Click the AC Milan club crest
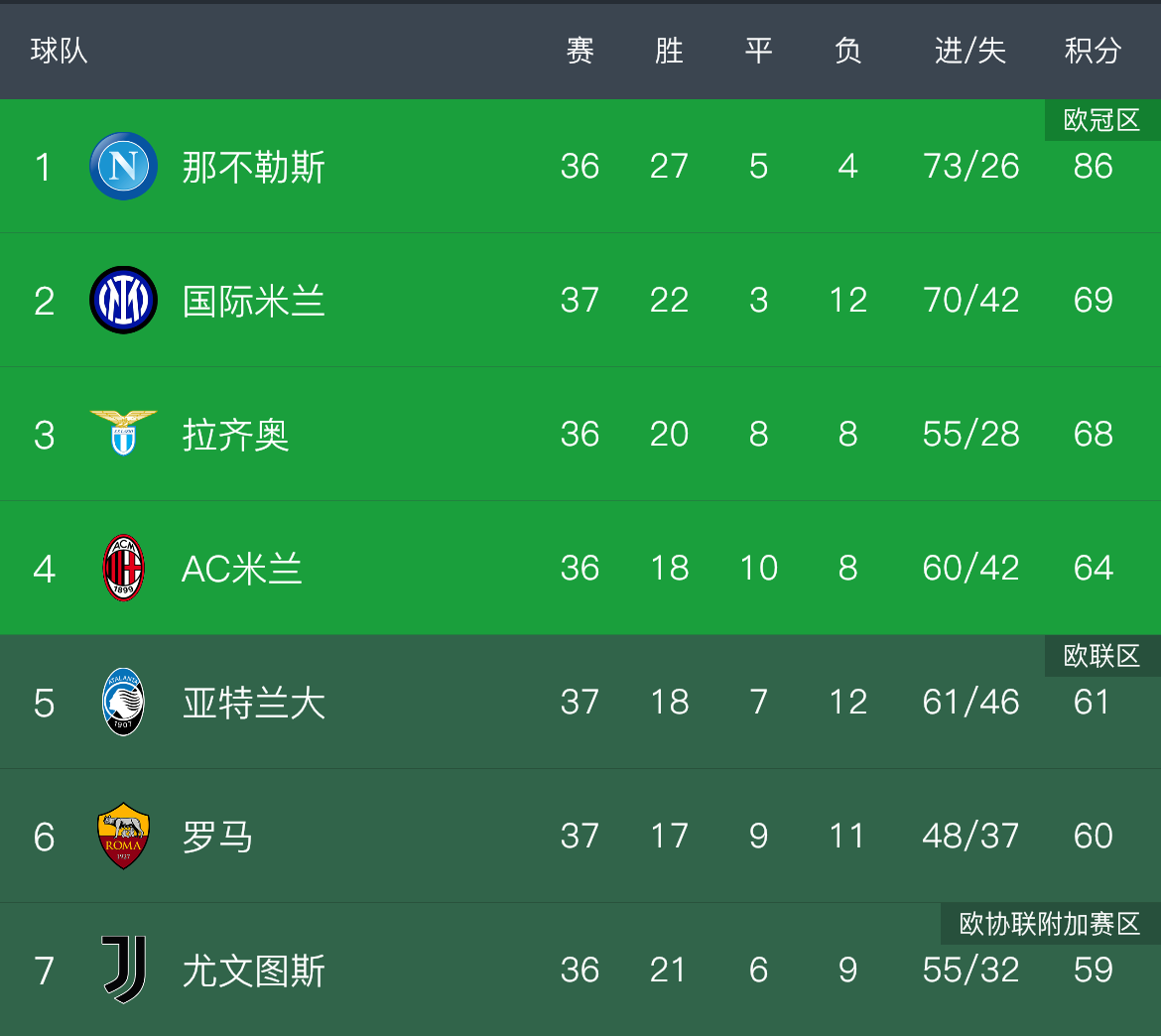Viewport: 1161px width, 1036px height. coord(123,568)
